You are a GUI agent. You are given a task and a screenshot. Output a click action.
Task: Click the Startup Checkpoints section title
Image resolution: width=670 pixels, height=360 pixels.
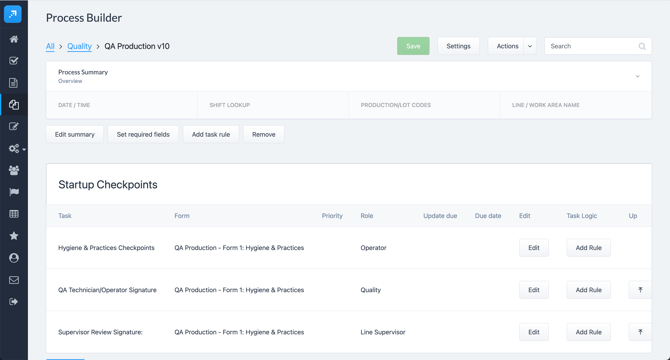point(108,184)
